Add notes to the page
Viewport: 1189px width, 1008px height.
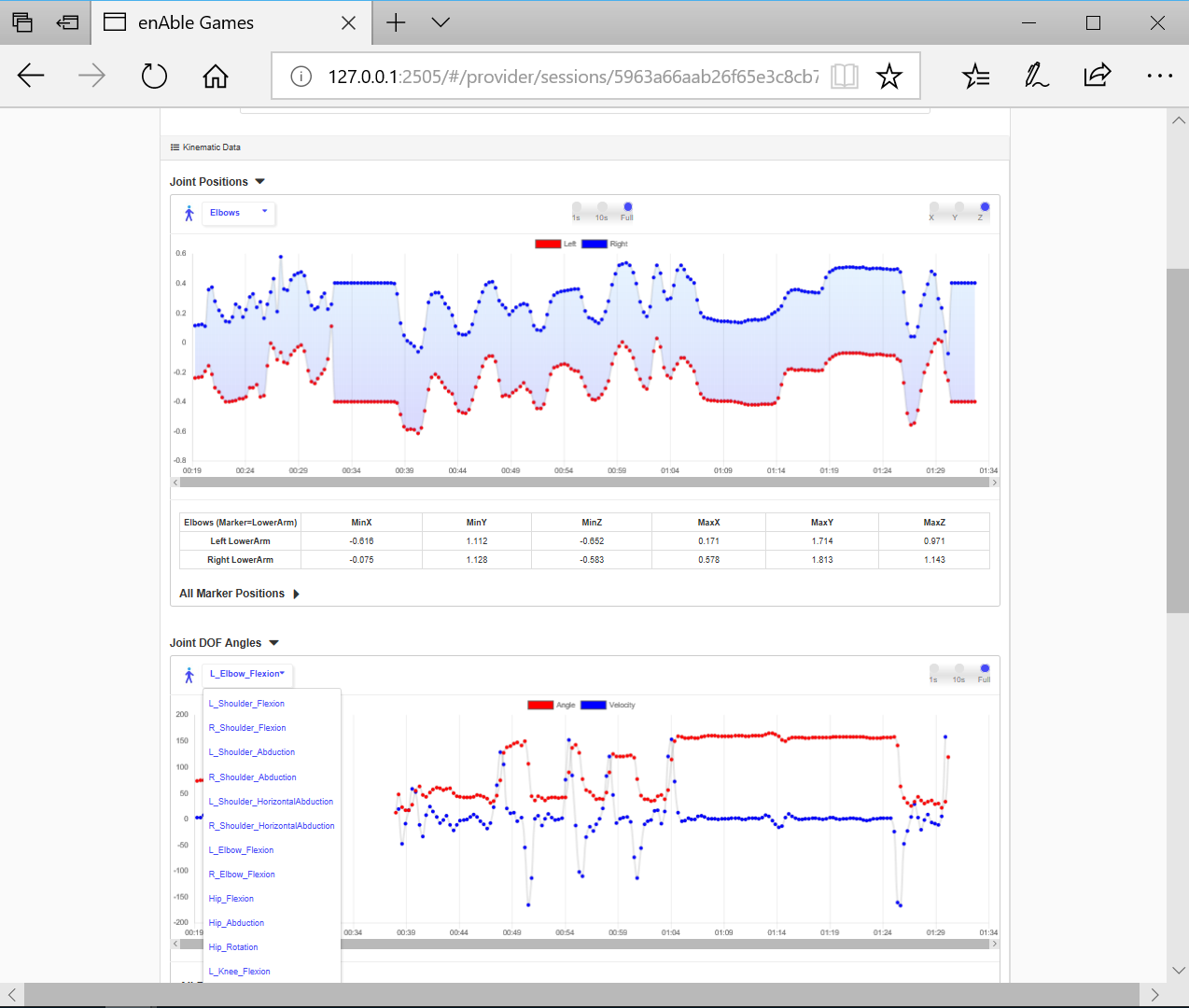1037,76
